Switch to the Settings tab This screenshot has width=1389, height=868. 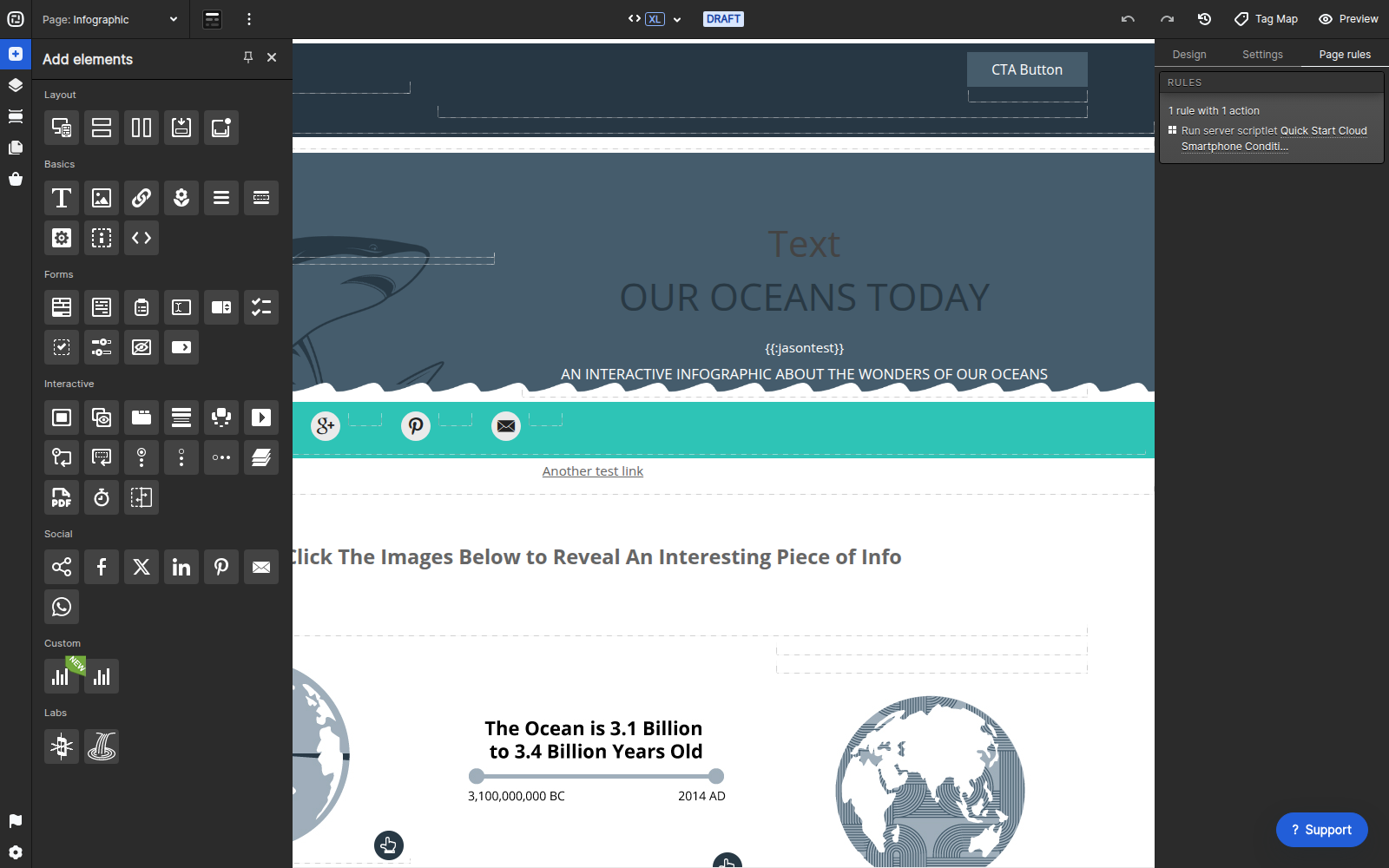pos(1262,54)
